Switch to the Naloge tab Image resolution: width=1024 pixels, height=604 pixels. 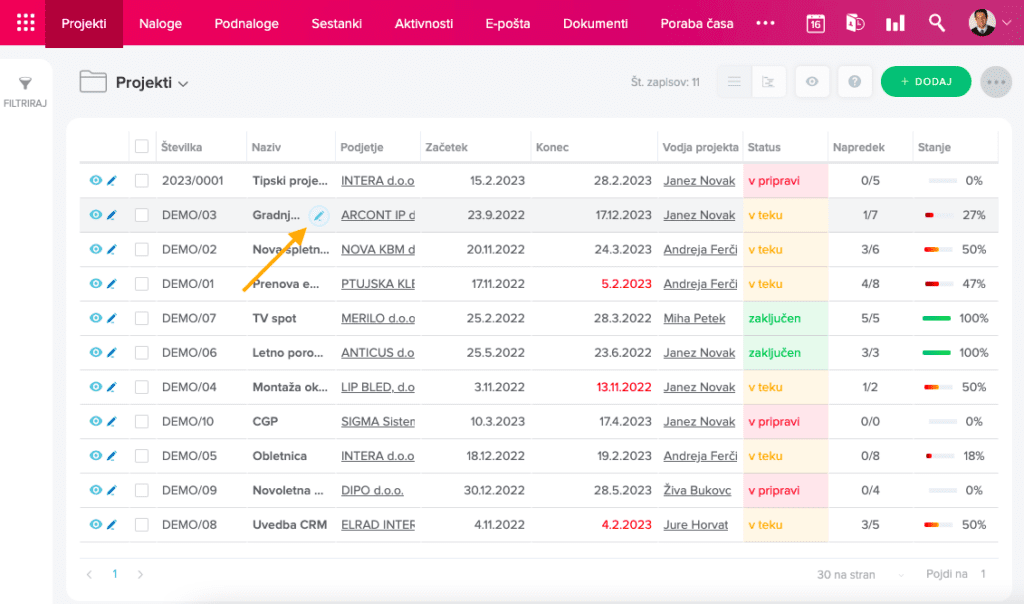[x=160, y=23]
